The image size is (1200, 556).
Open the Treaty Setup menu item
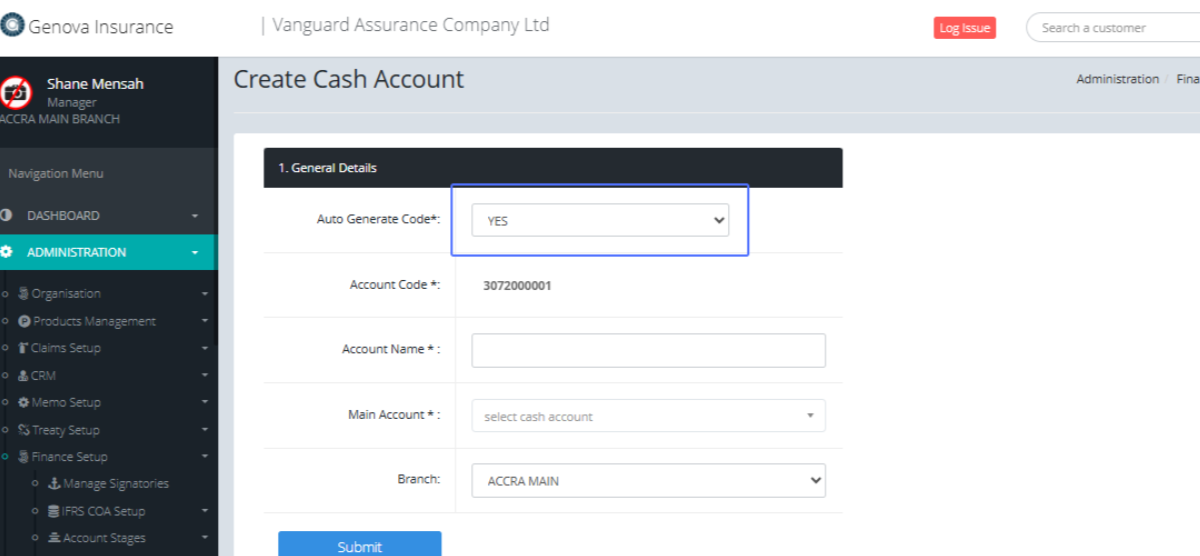point(66,430)
